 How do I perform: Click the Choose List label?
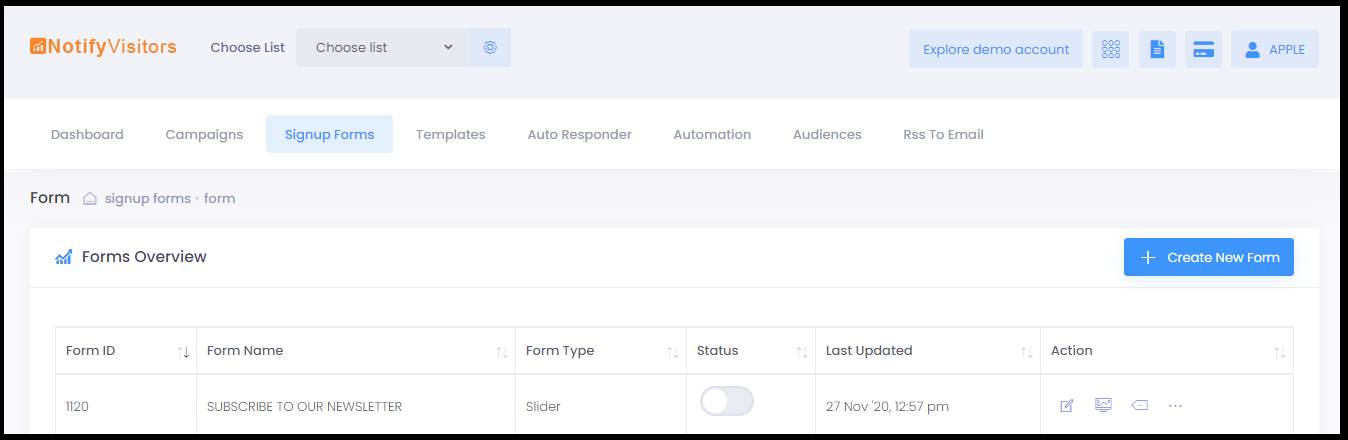(x=247, y=47)
